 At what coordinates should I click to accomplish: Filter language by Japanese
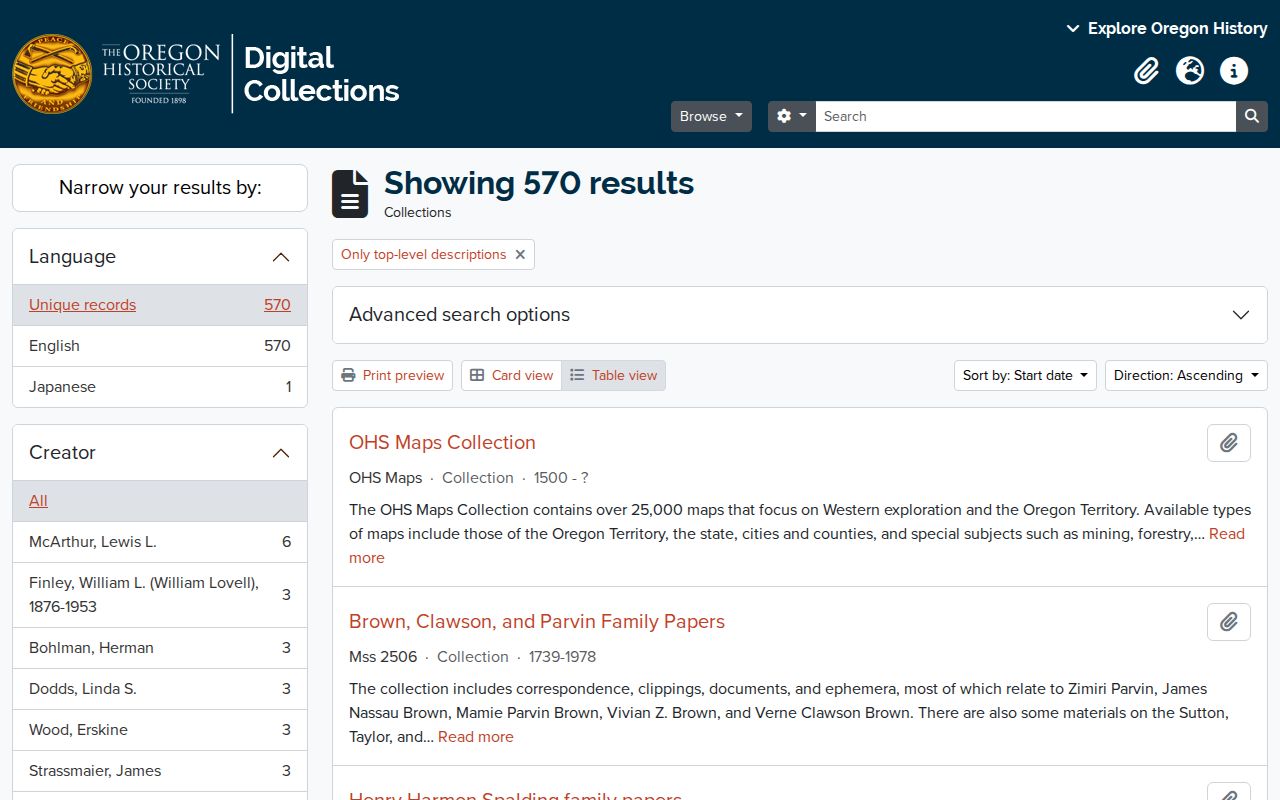click(x=160, y=387)
